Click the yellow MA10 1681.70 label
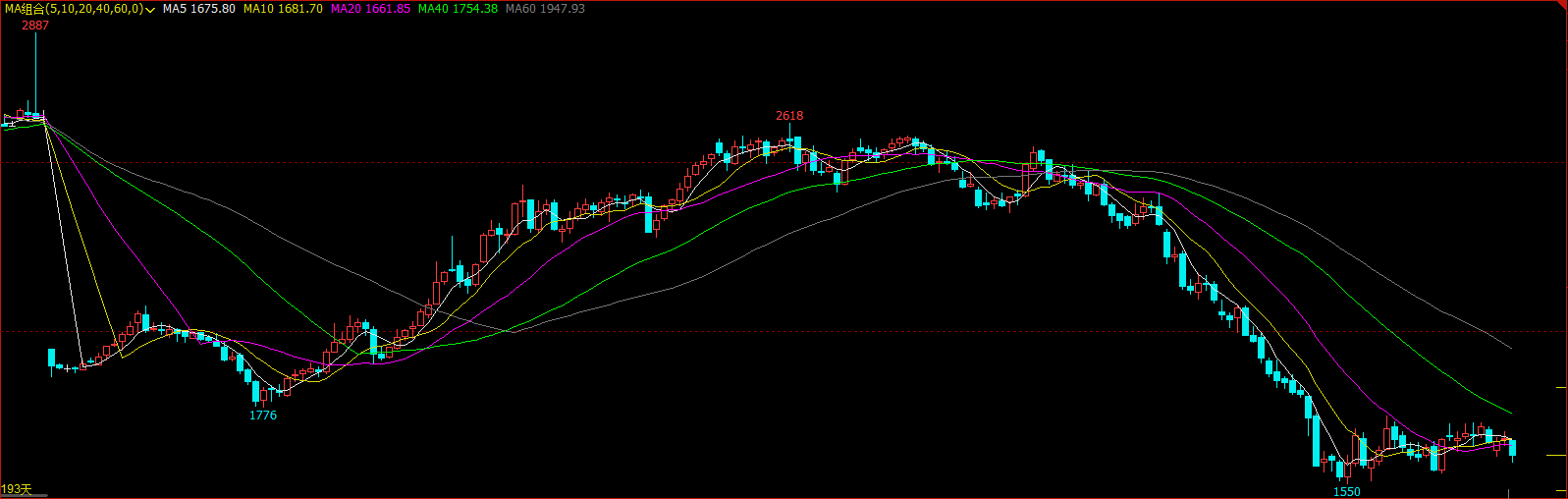 point(283,9)
